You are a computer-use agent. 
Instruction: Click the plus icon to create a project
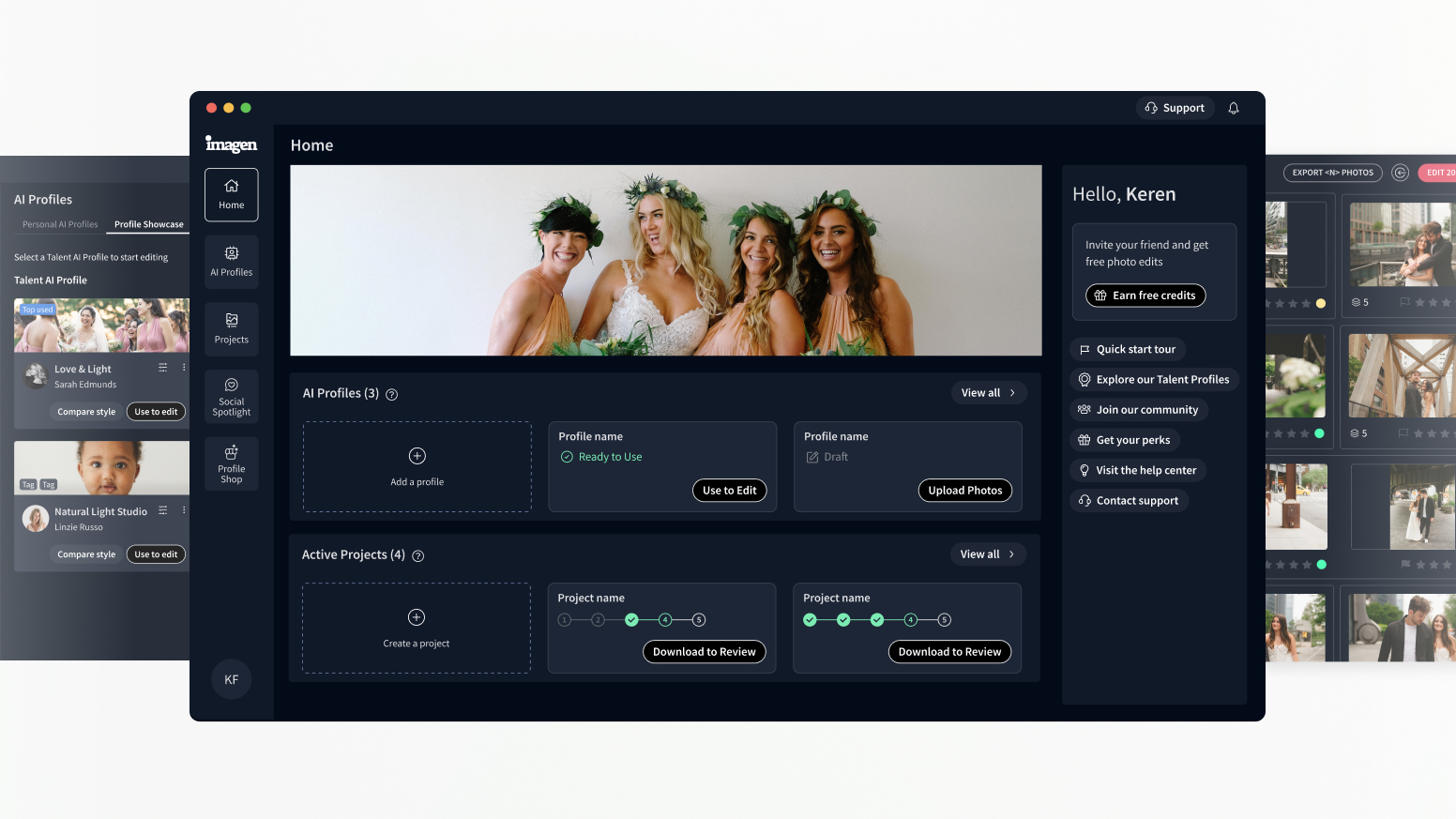(x=417, y=617)
